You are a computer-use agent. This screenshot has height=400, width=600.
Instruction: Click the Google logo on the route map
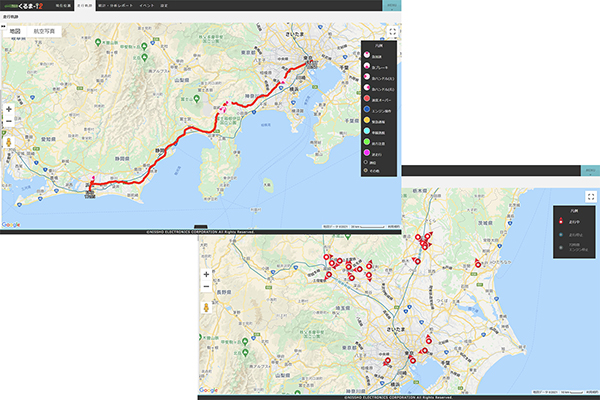11,225
